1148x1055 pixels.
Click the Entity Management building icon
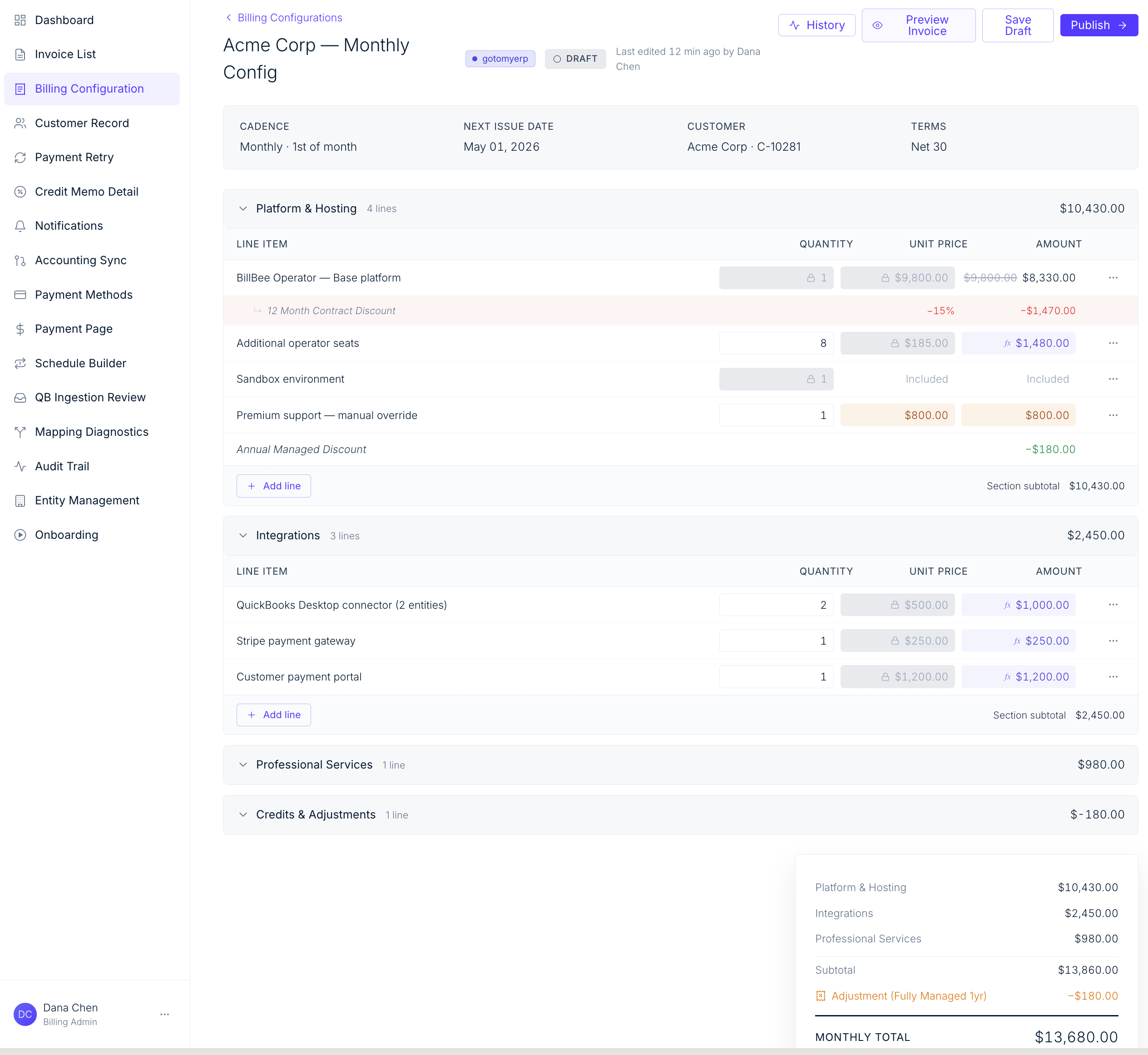[20, 501]
